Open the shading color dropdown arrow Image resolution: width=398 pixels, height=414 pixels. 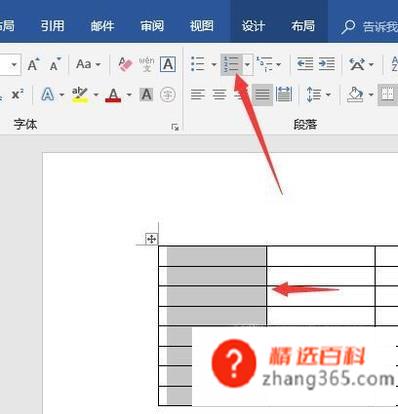[371, 95]
